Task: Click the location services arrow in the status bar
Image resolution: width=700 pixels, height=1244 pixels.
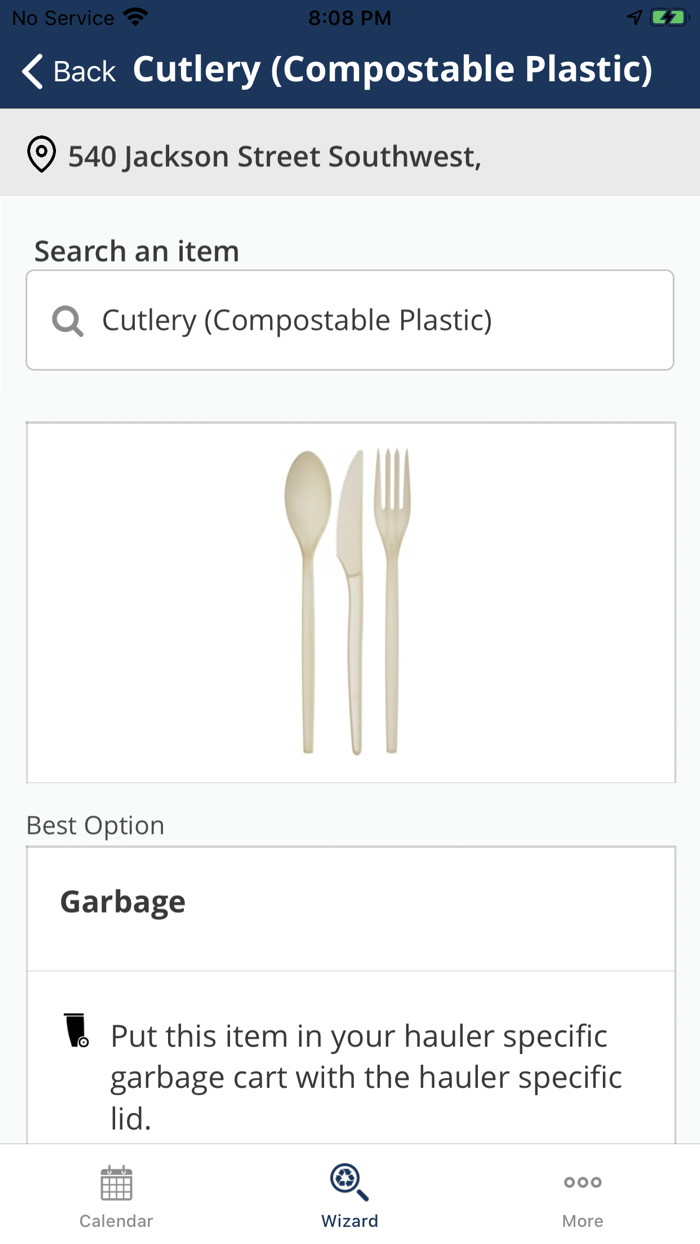Action: [634, 16]
